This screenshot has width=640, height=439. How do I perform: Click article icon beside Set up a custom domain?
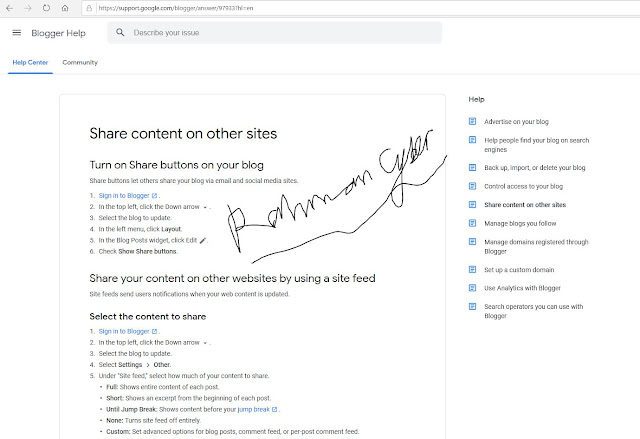click(x=473, y=269)
